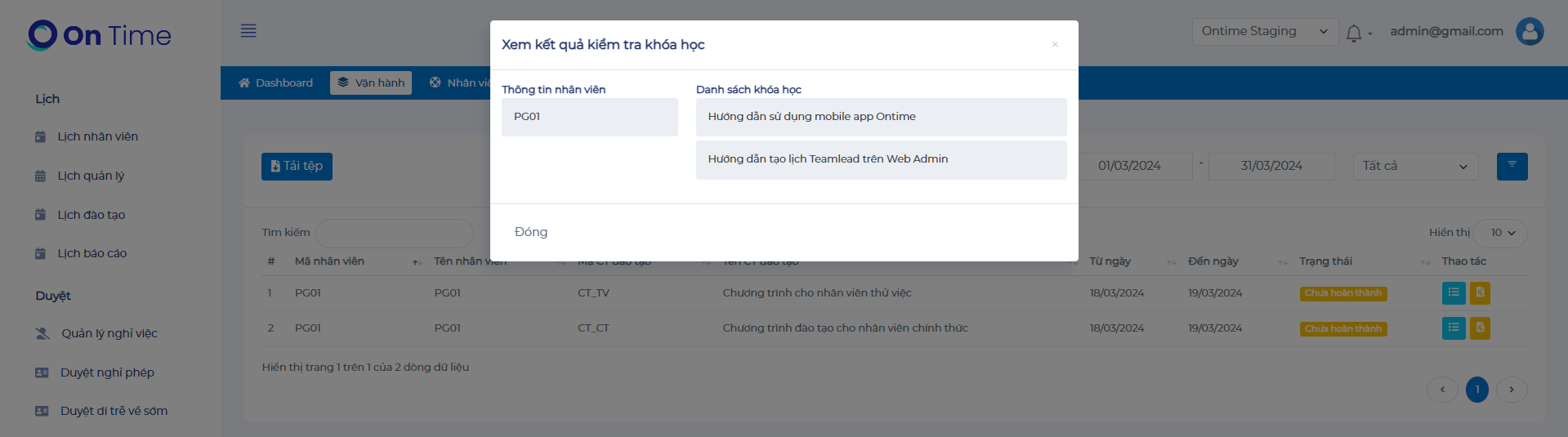1568x437 pixels.
Task: Open Lịch nhân viên in the sidebar
Action: pyautogui.click(x=97, y=136)
